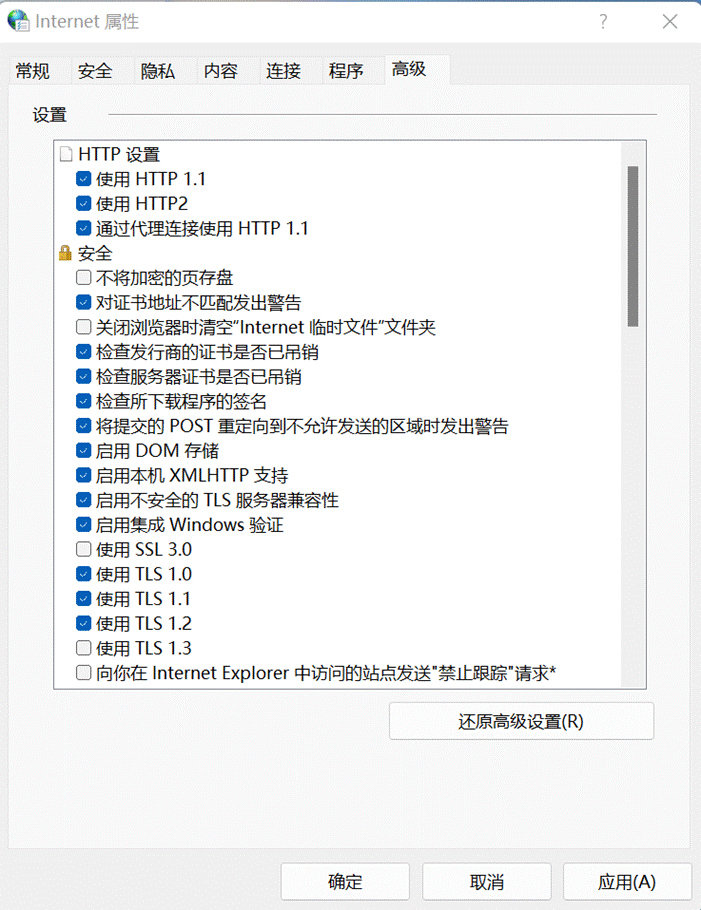Uncheck 启用 DOM 存储 option
The image size is (701, 910).
click(x=84, y=451)
